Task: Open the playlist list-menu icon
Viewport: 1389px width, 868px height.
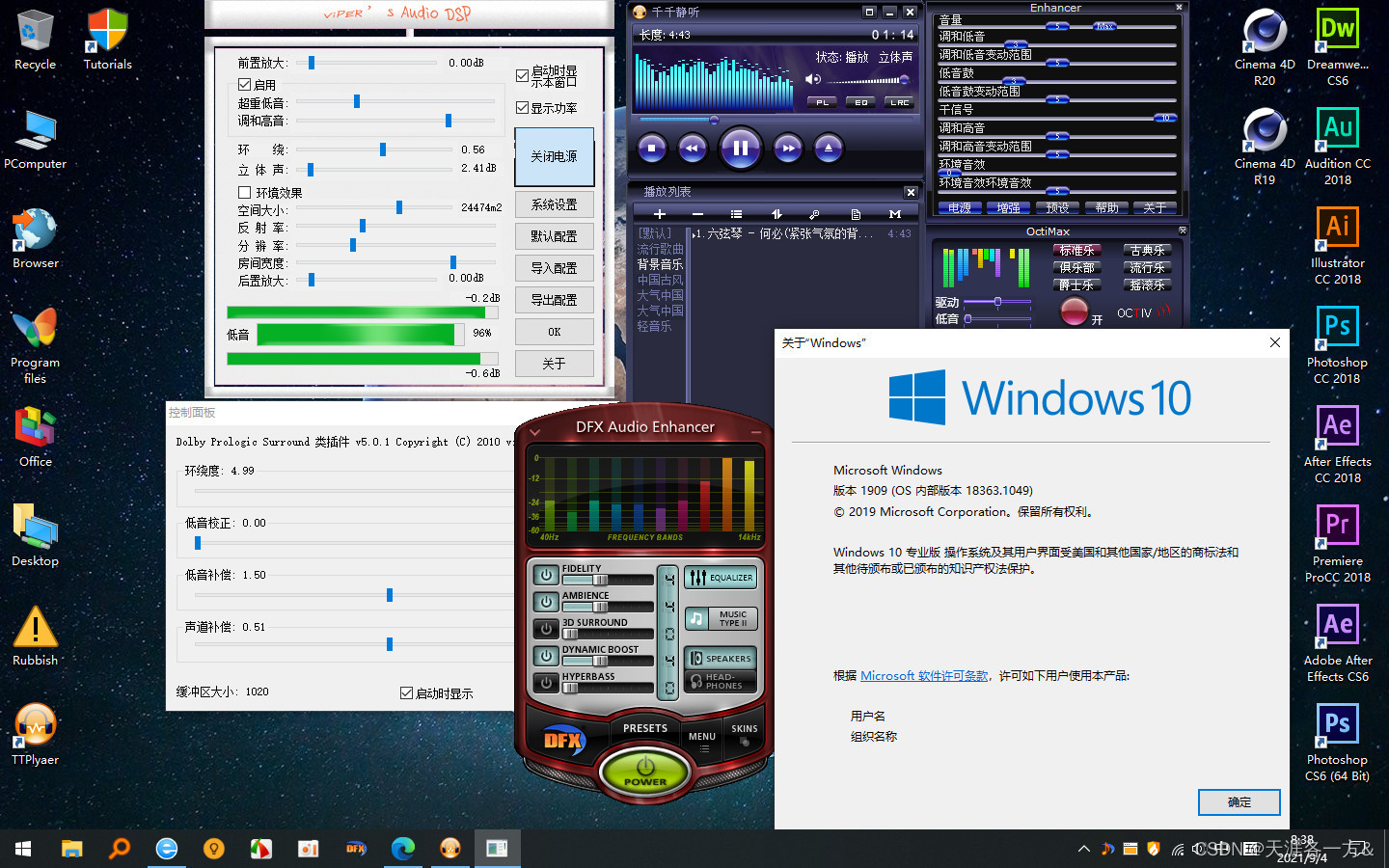Action: point(736,214)
